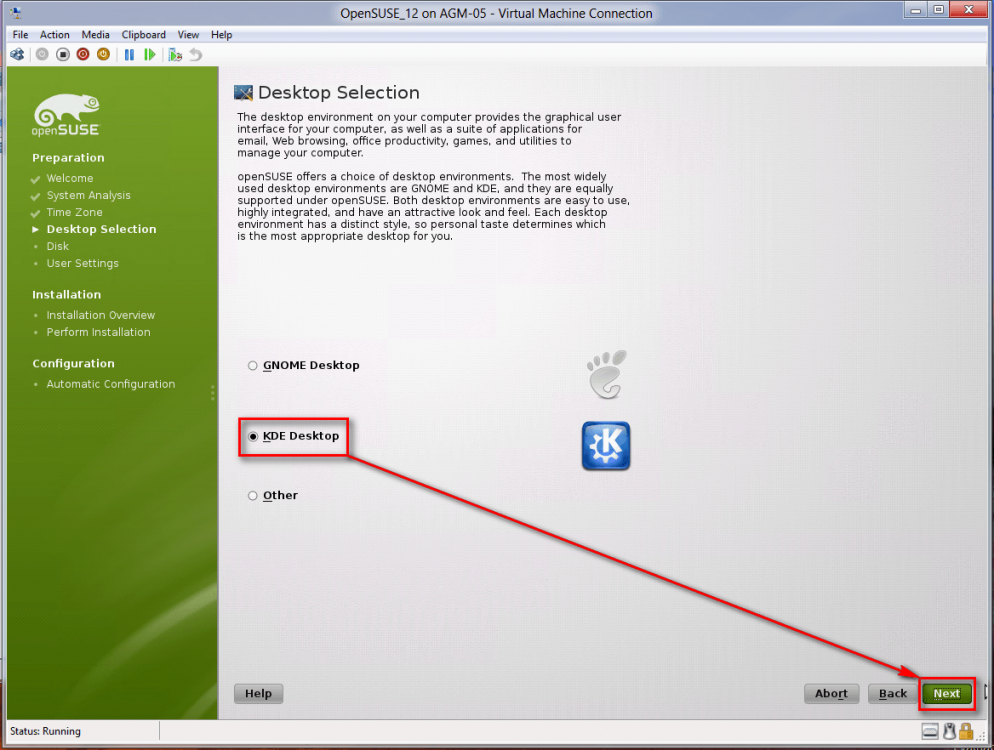This screenshot has height=750, width=994.
Task: Open the Help menu in the menu bar
Action: [x=221, y=35]
